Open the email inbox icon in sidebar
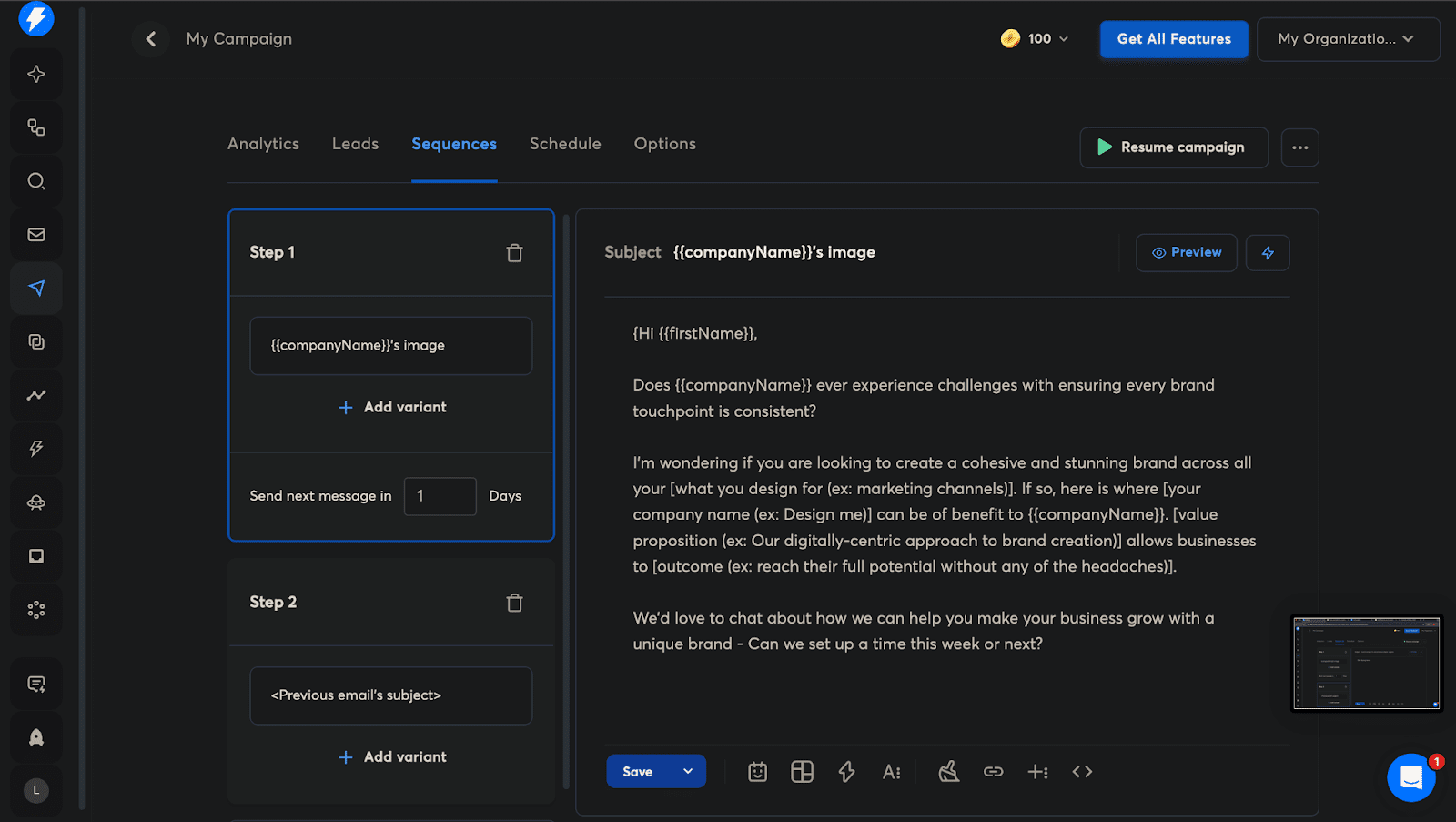The height and width of the screenshot is (822, 1456). 36,235
